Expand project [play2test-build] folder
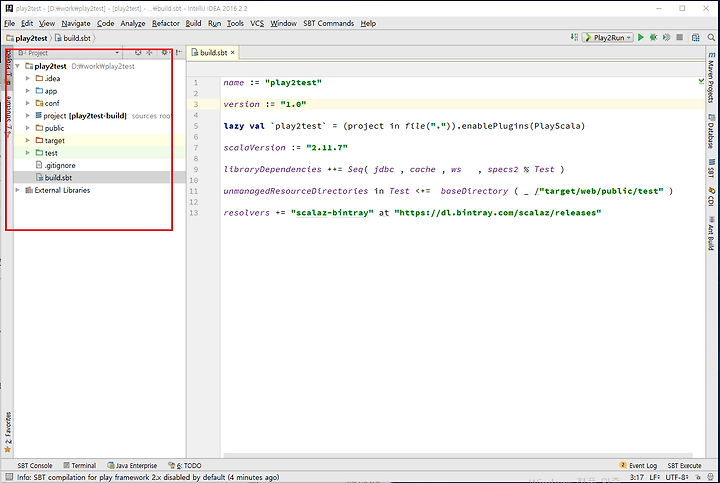The image size is (720, 483). point(28,116)
